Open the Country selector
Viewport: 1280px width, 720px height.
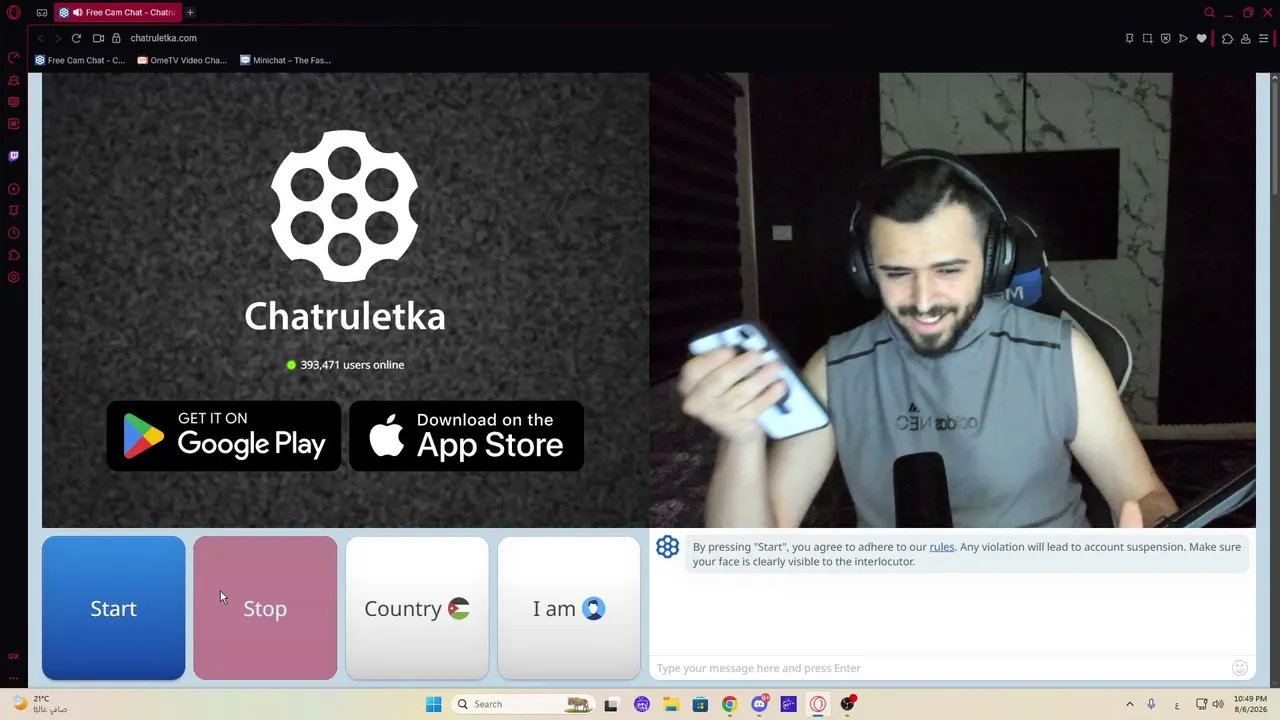(417, 608)
